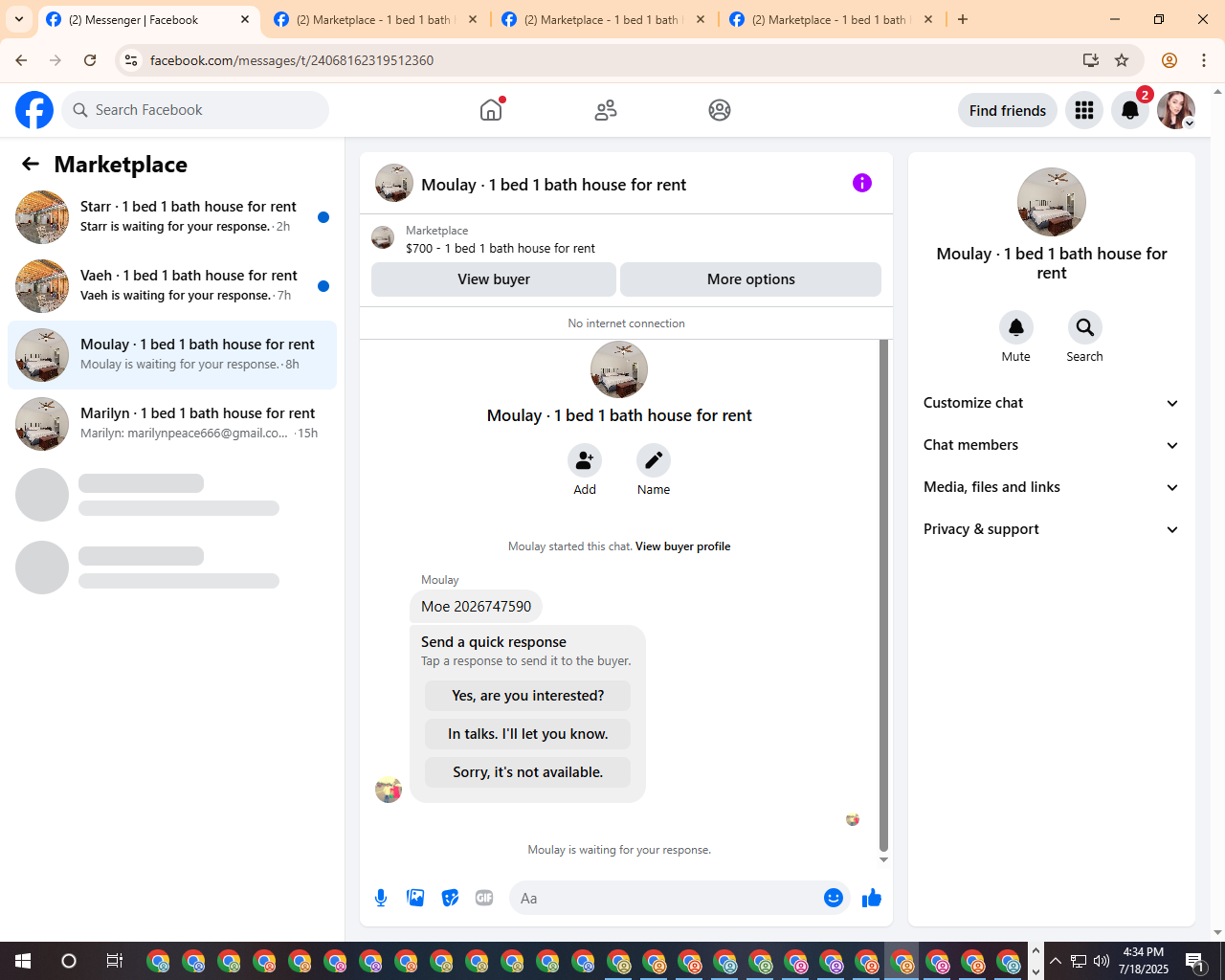Click More options button
This screenshot has width=1225, height=980.
click(x=750, y=279)
